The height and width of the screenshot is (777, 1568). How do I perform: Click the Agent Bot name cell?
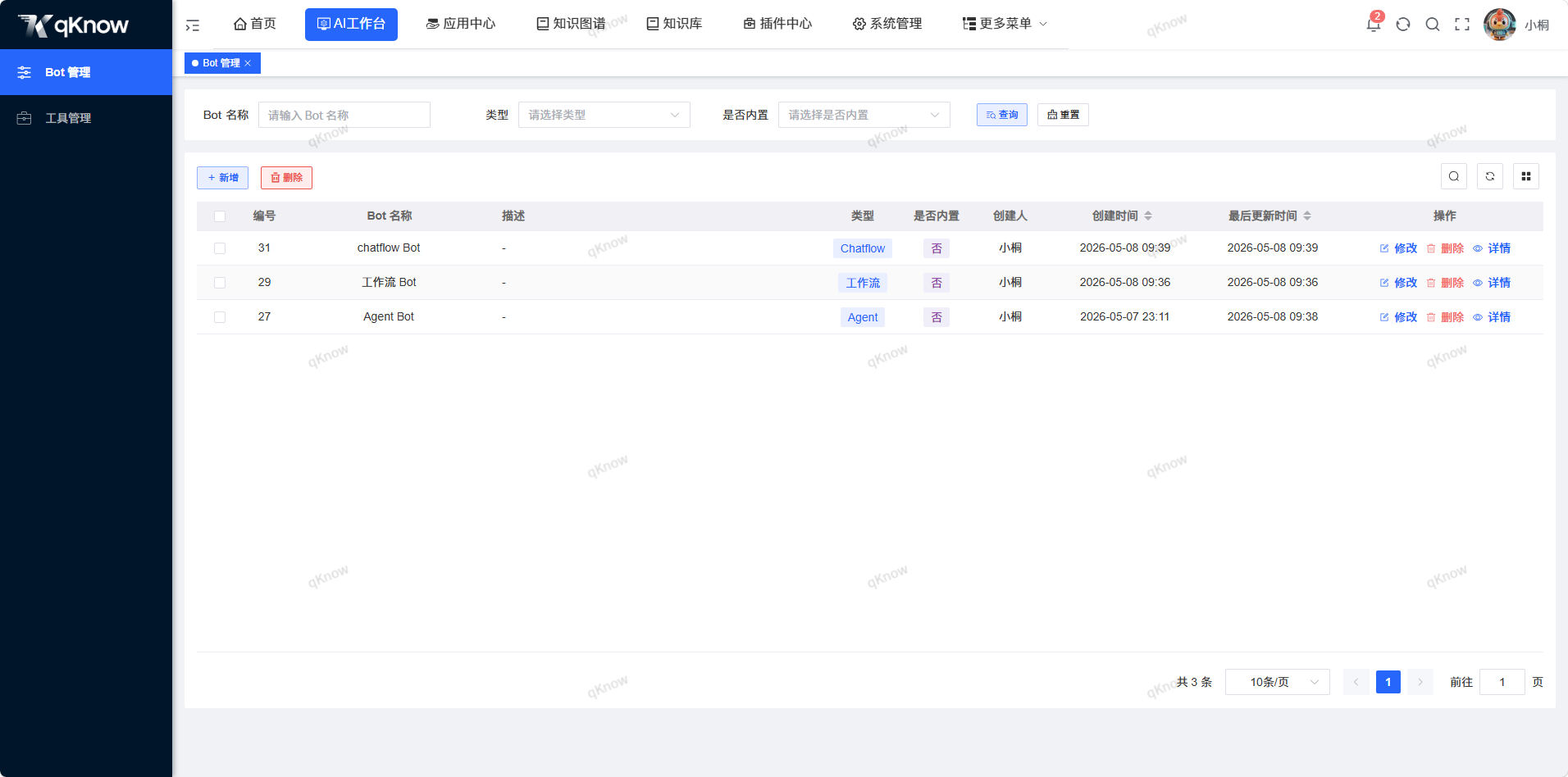pyautogui.click(x=389, y=316)
